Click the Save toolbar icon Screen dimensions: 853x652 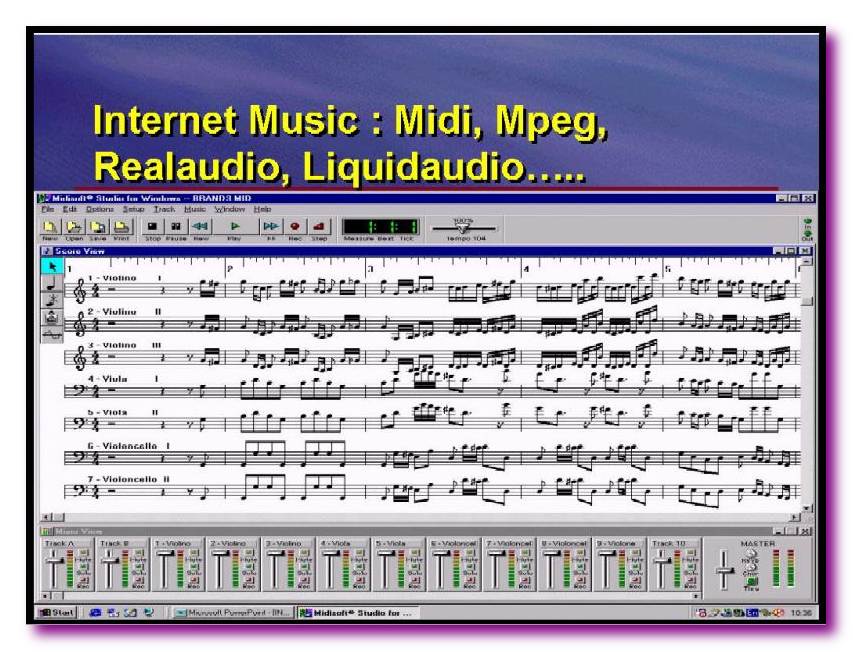pos(97,227)
